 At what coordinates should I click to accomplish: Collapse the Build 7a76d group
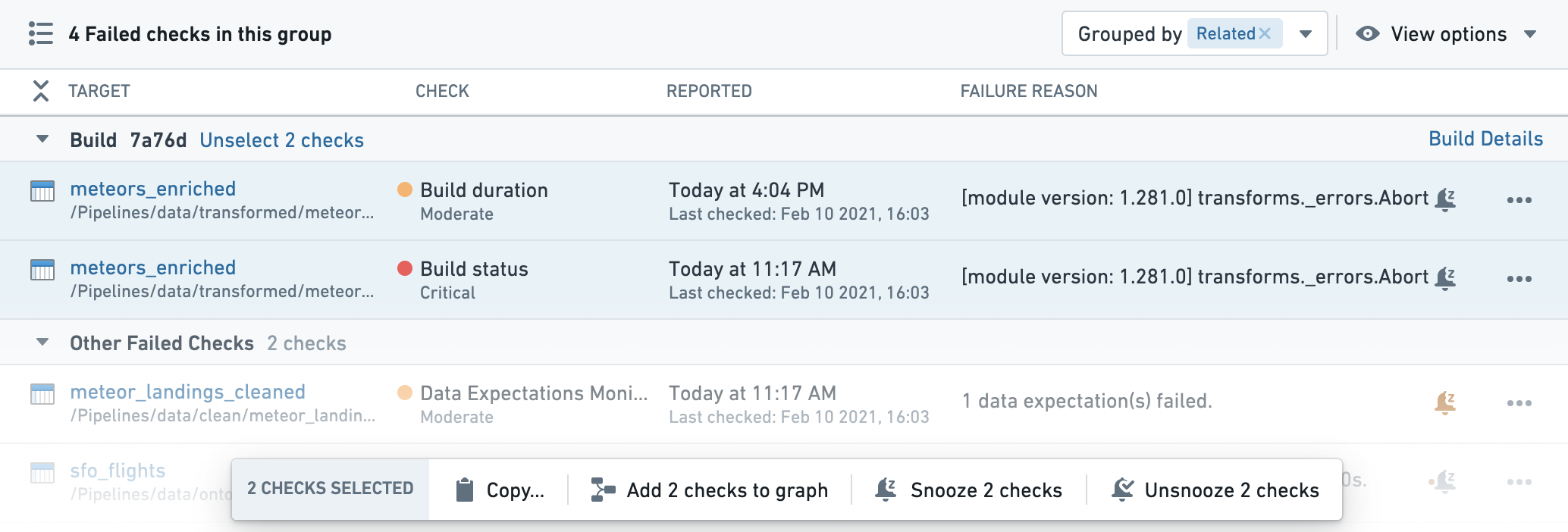[x=42, y=139]
